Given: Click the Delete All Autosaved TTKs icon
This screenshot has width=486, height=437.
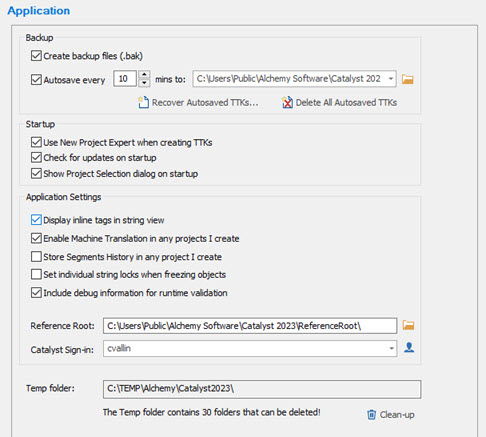Looking at the screenshot, I should (x=287, y=102).
